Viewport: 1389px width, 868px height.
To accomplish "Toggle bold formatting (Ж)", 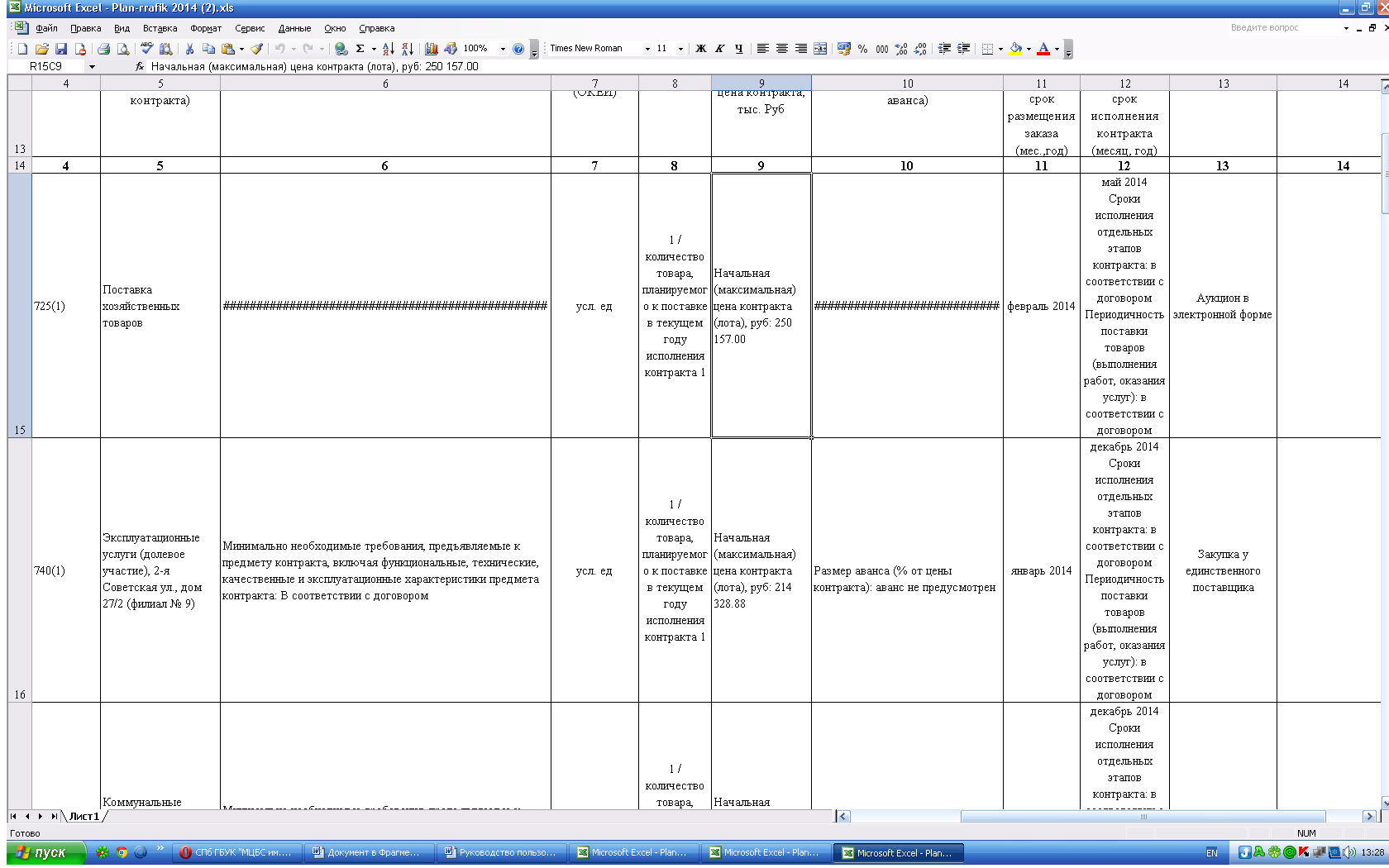I will 700,49.
